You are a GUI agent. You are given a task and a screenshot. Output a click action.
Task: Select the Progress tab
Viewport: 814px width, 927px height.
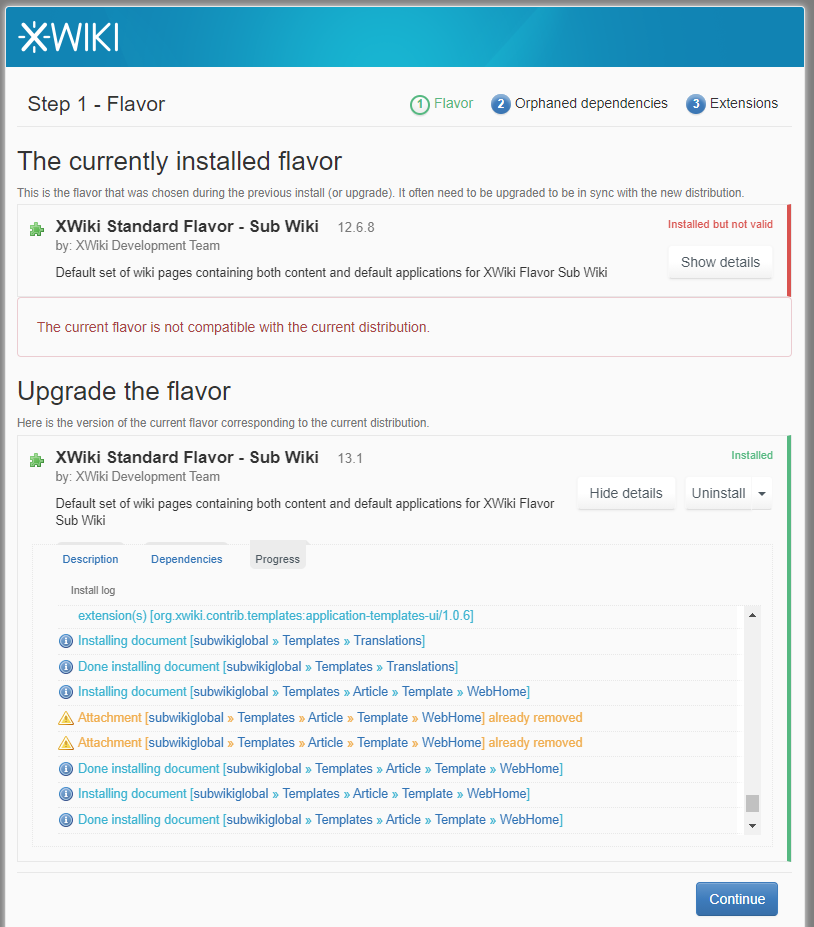(x=278, y=559)
